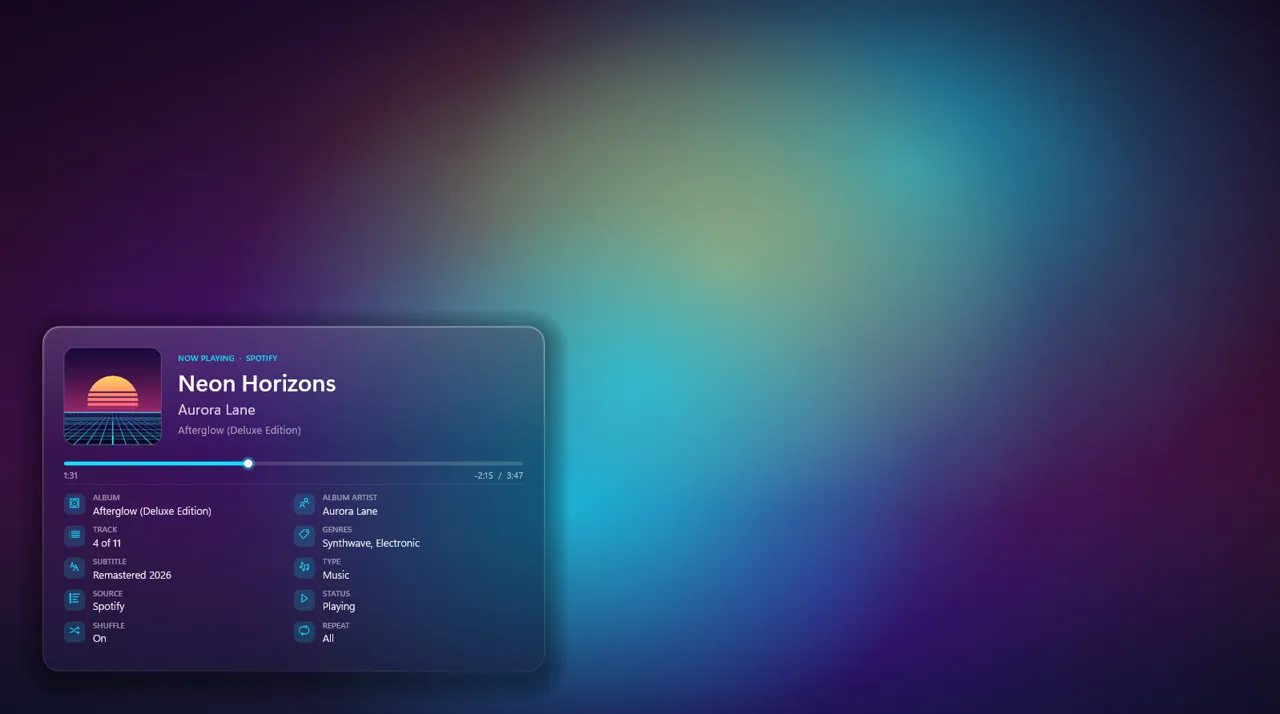The image size is (1280, 714).
Task: Click the Status play icon
Action: 304,599
